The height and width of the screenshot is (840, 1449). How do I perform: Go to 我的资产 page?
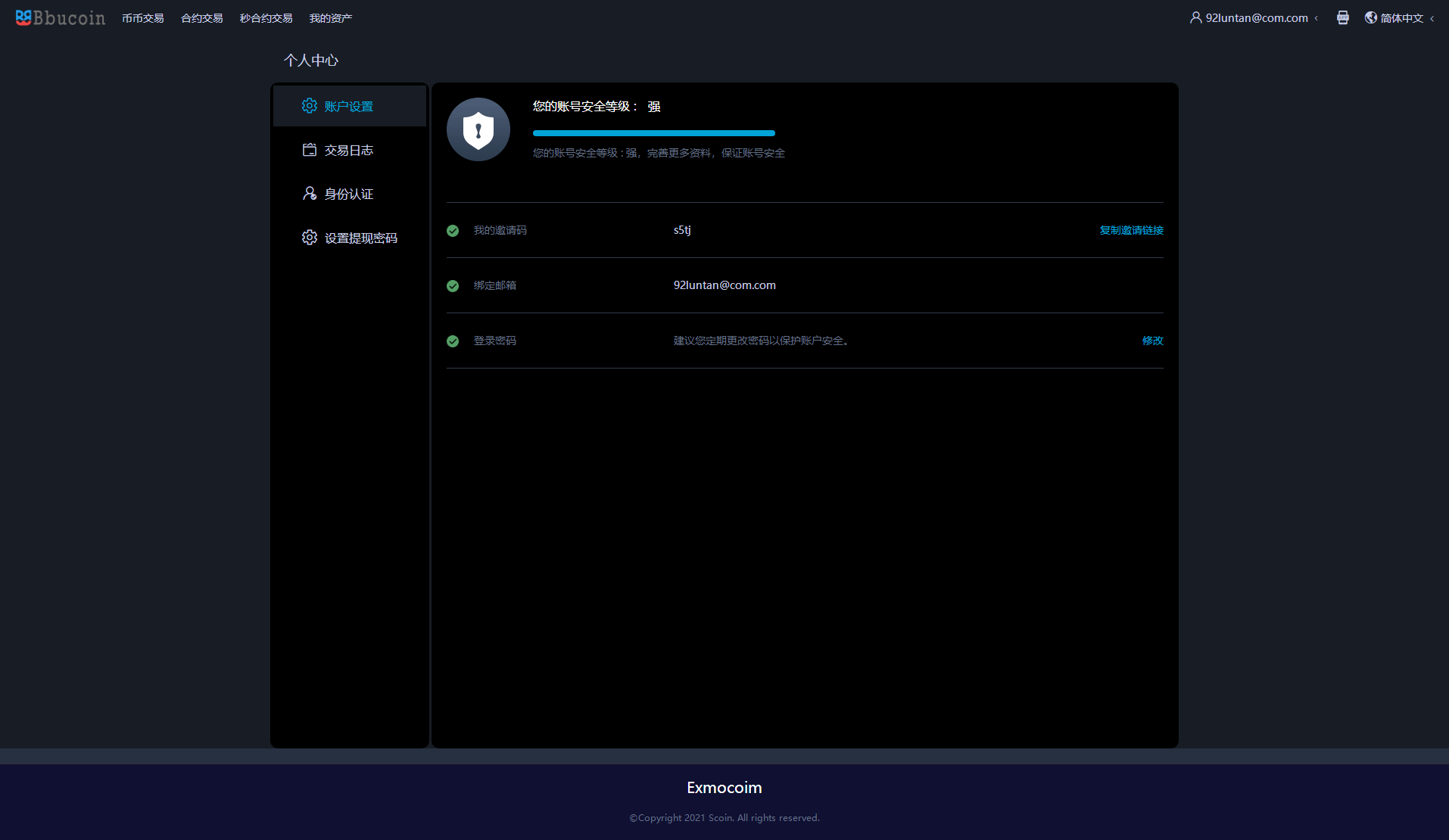[x=330, y=18]
